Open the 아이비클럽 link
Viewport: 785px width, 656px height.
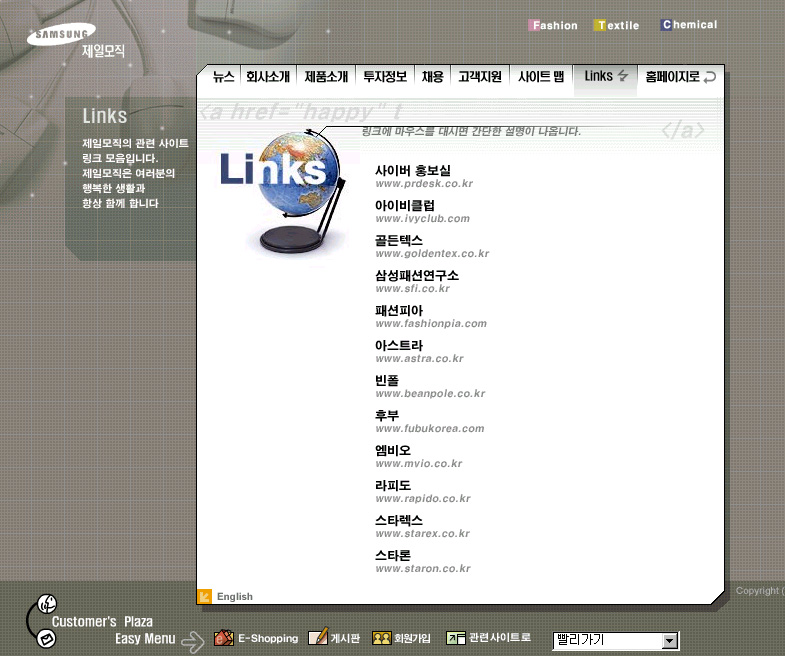[x=405, y=205]
